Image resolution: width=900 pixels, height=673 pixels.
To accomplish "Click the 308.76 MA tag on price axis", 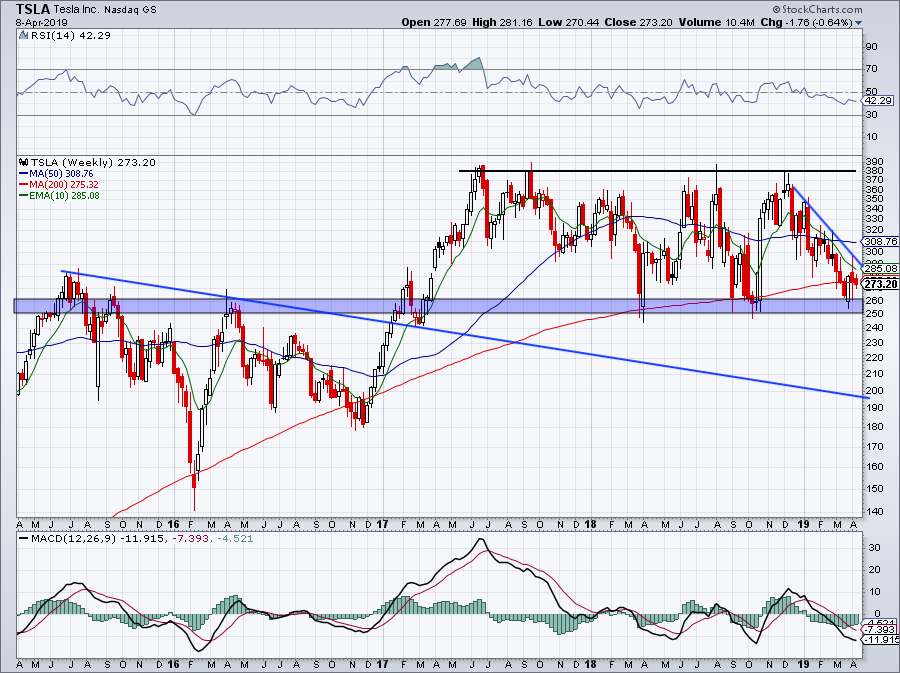I will pyautogui.click(x=880, y=242).
